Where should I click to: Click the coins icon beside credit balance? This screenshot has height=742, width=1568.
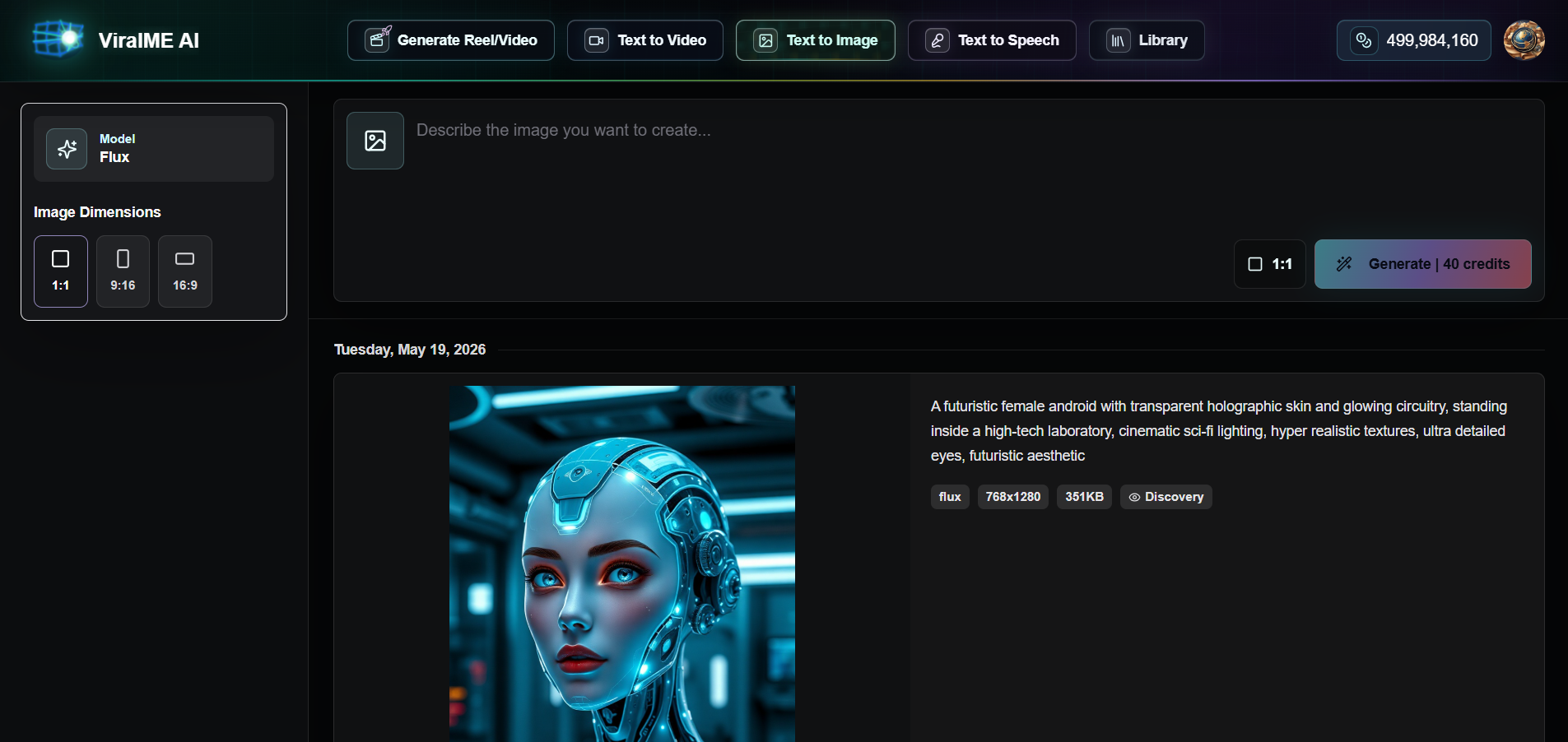tap(1364, 40)
